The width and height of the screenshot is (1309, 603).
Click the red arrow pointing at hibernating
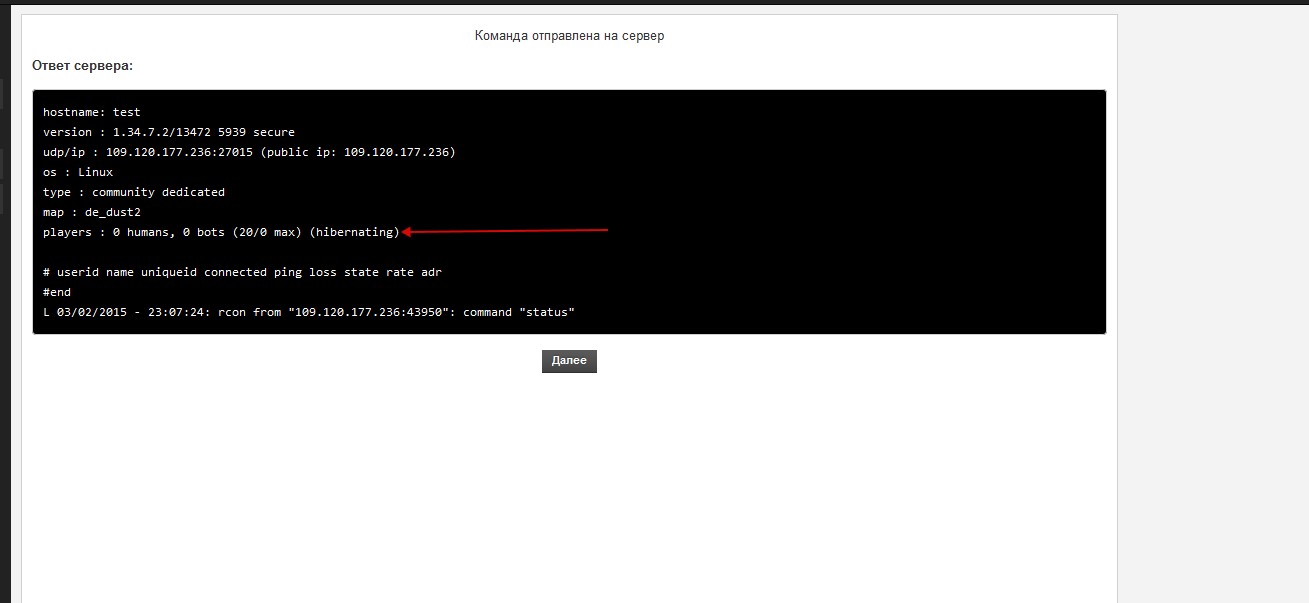click(x=505, y=231)
